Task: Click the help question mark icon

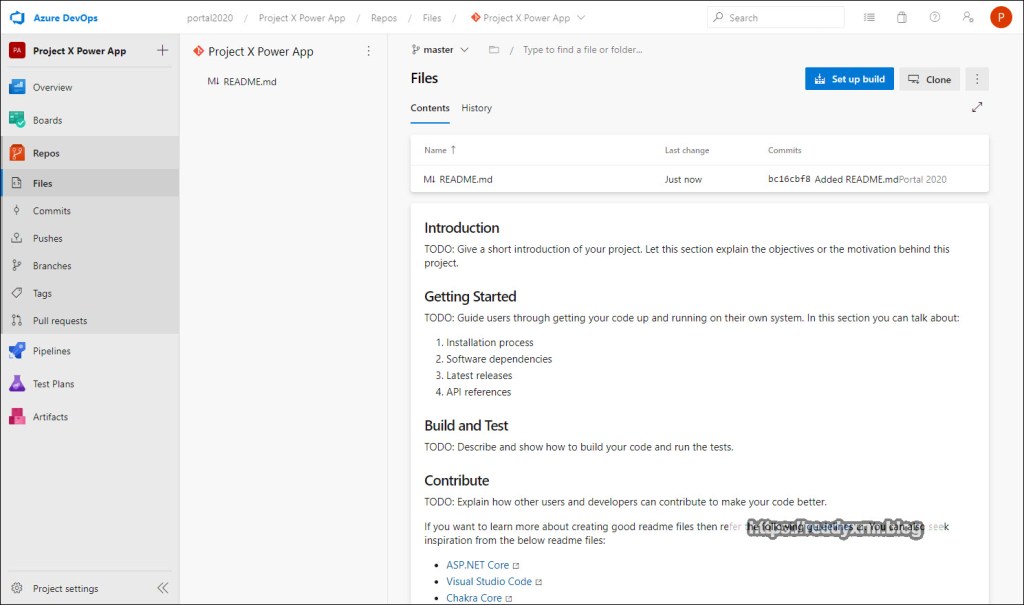Action: [x=934, y=18]
